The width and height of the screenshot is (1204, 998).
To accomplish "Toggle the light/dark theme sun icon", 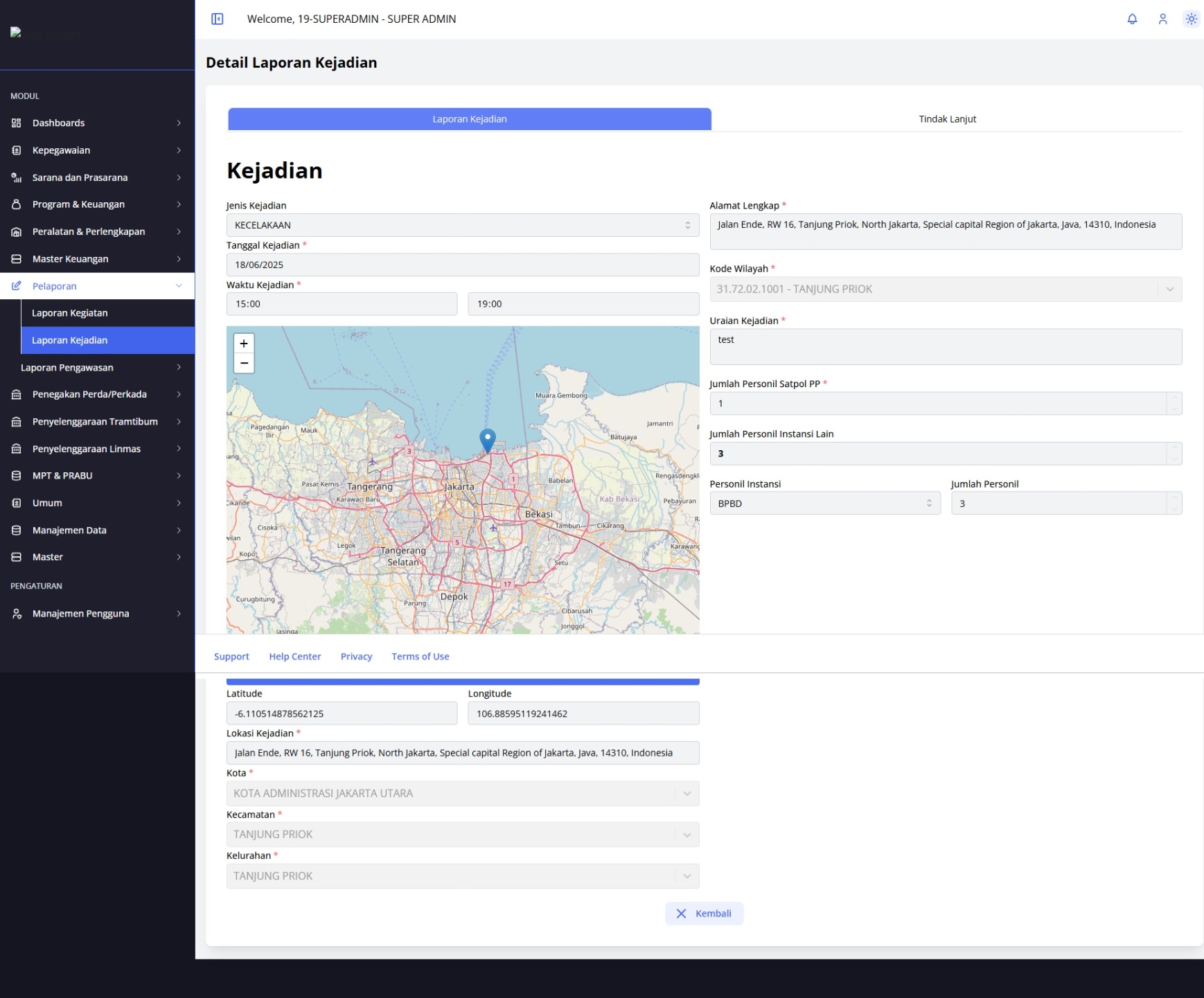I will tap(1191, 19).
